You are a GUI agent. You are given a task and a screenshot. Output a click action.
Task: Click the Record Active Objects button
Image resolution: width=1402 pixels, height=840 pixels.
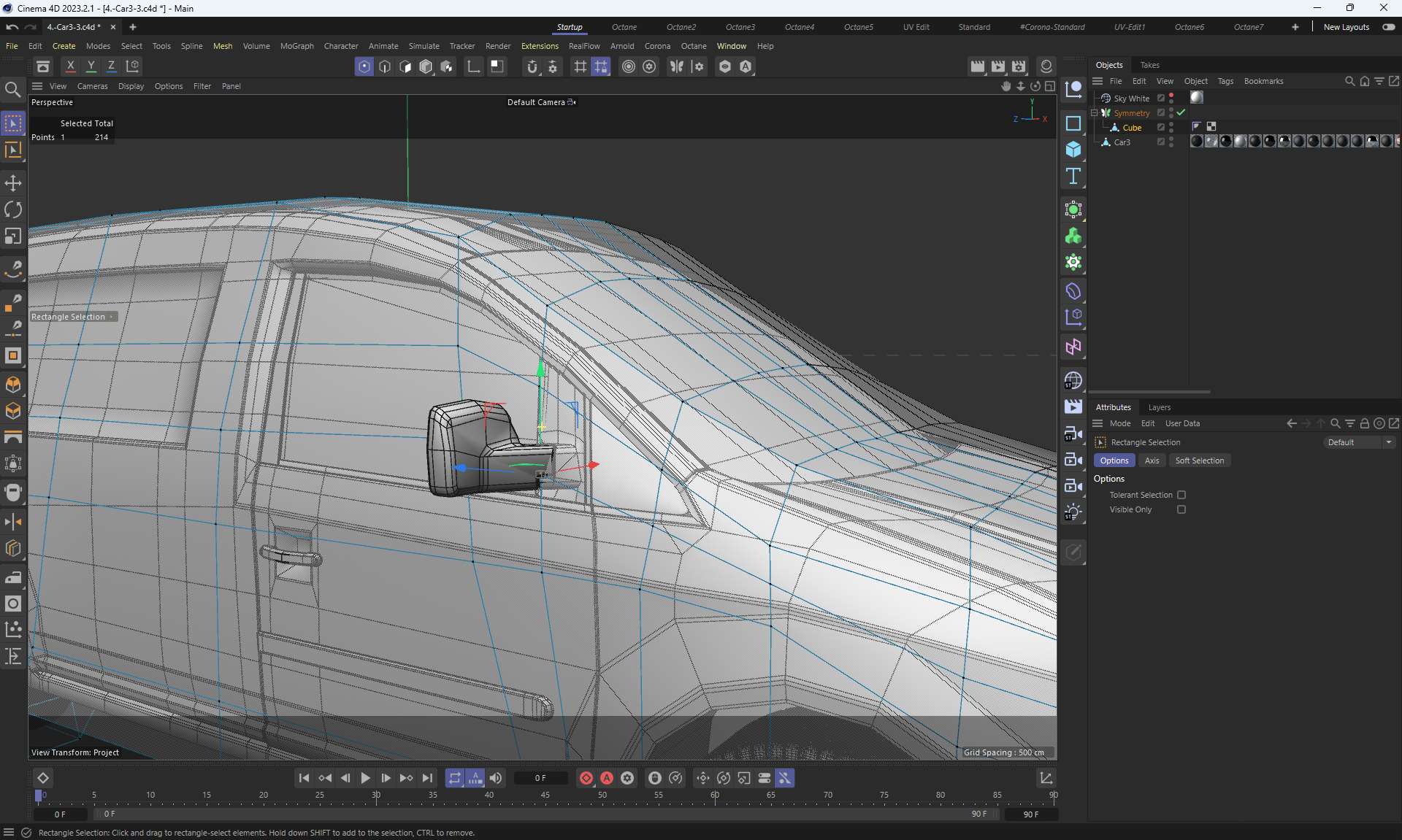point(586,778)
